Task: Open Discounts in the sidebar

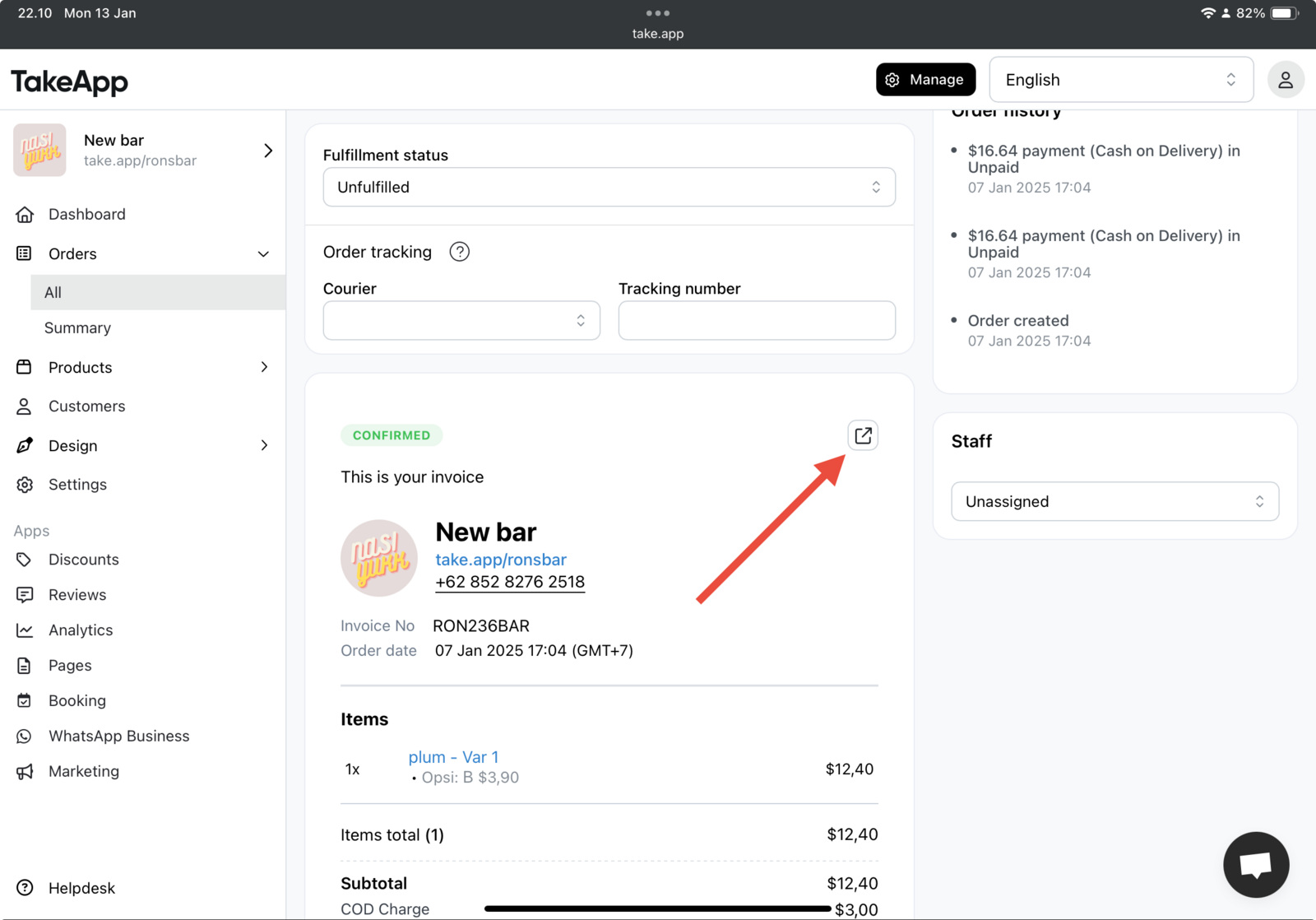Action: pos(84,560)
